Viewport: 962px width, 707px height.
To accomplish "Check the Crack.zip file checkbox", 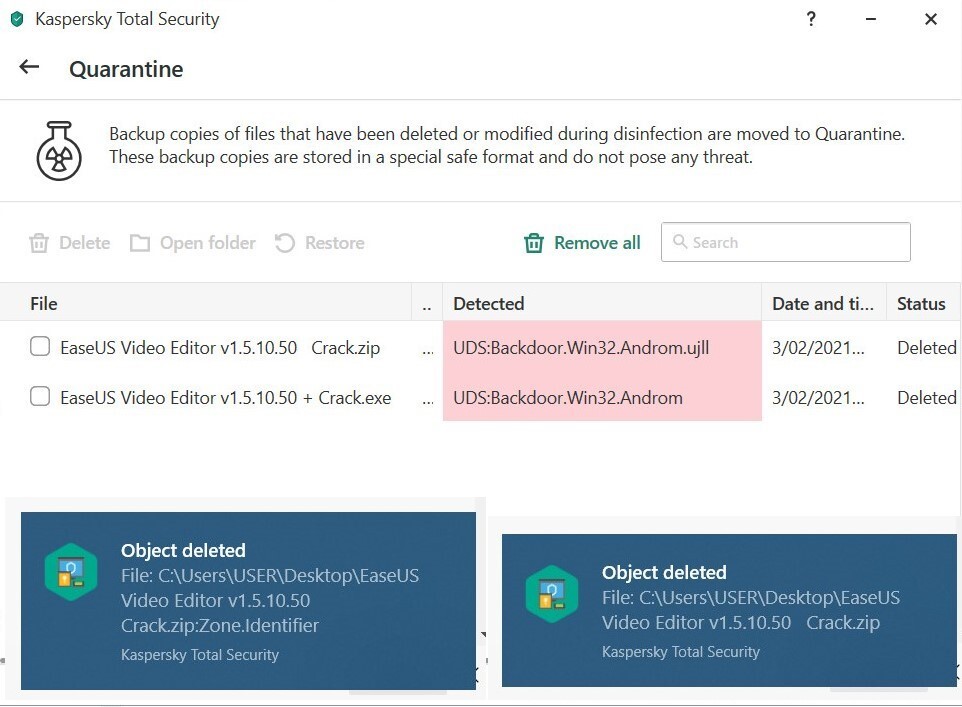I will click(40, 347).
